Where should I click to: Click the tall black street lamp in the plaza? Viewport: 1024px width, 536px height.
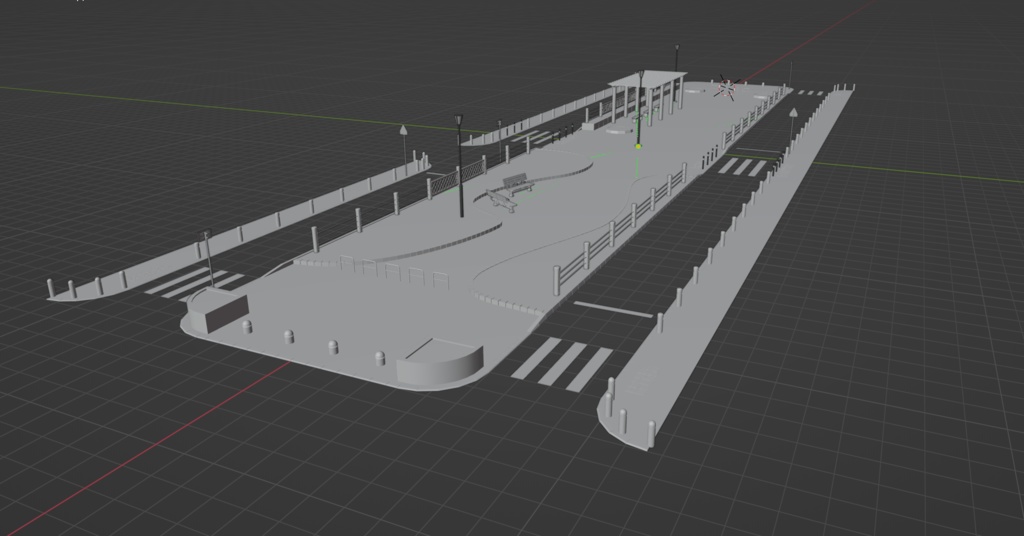tap(460, 166)
